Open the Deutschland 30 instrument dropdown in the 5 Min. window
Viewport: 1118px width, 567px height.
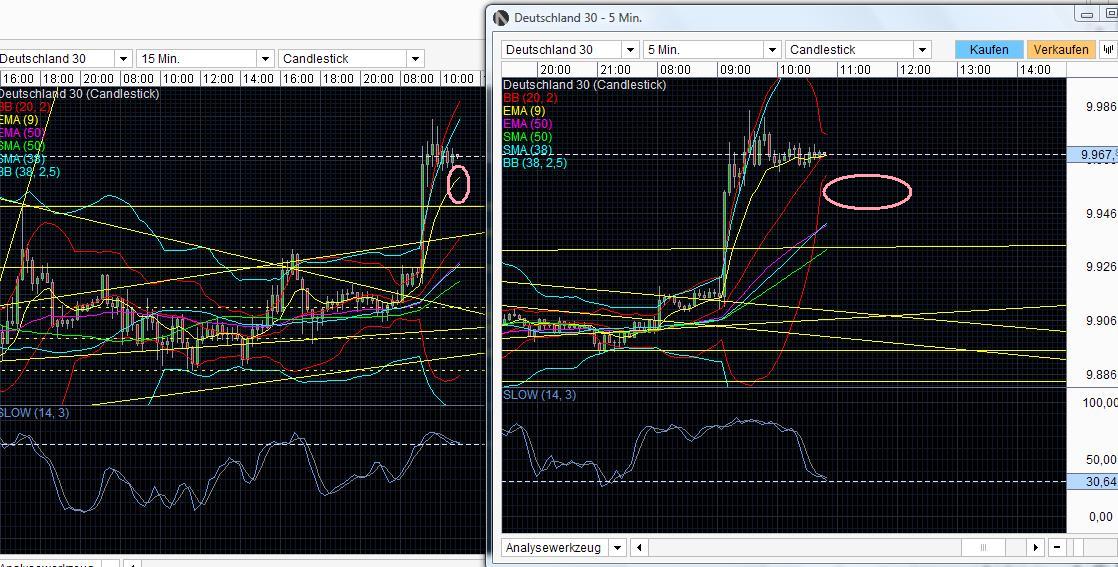[630, 50]
